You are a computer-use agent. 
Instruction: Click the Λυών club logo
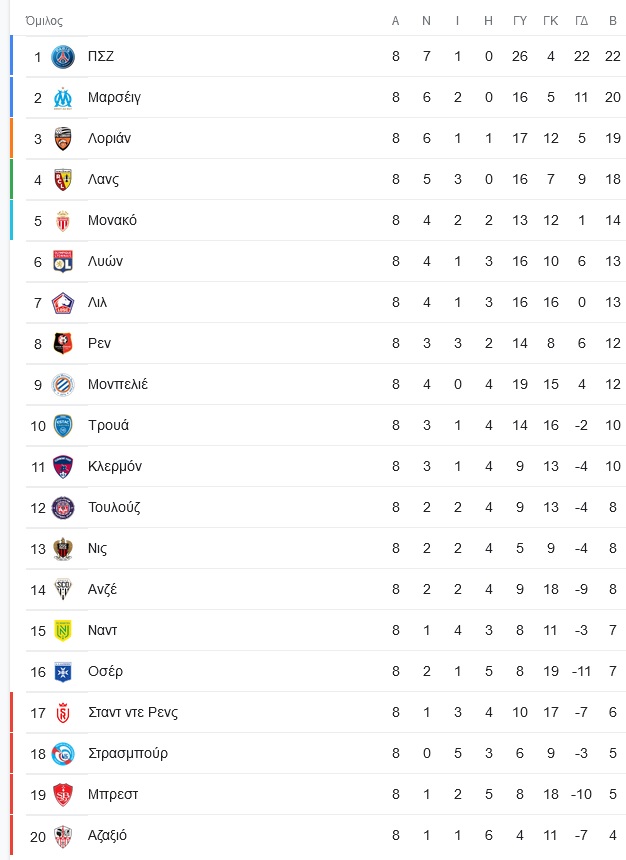coord(63,262)
